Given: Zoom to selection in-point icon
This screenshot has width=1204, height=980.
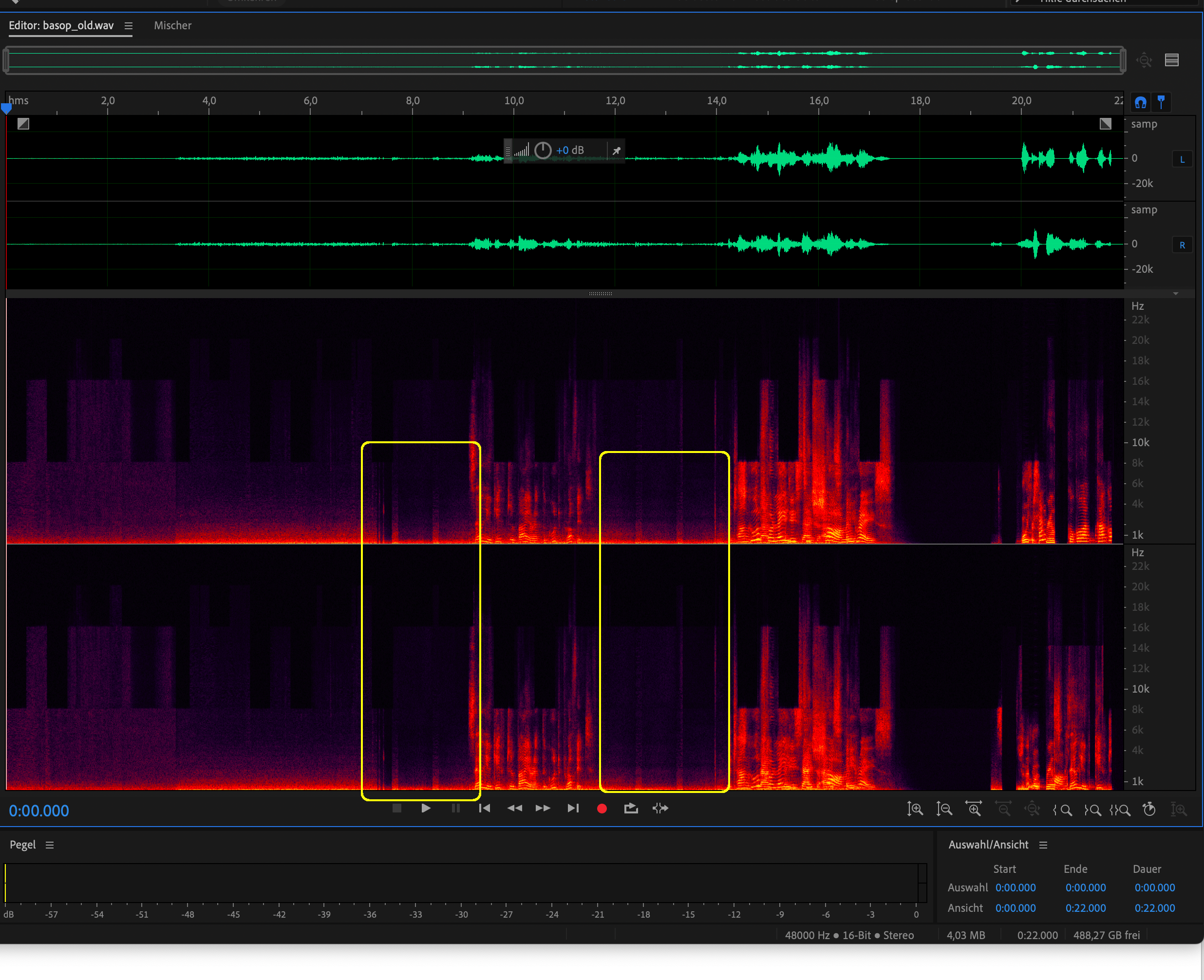Looking at the screenshot, I should [x=1062, y=810].
